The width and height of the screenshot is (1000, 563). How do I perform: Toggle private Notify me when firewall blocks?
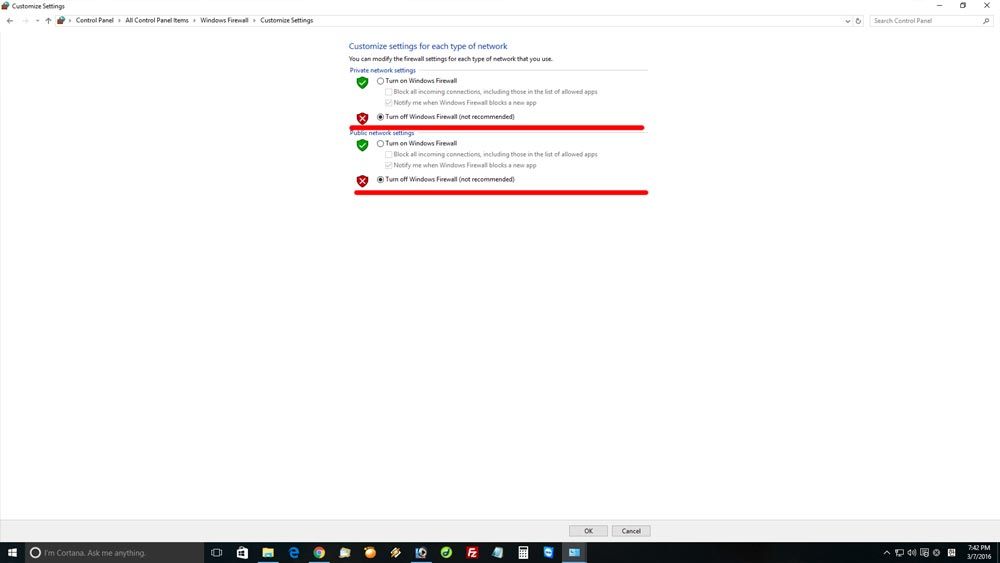coord(388,103)
